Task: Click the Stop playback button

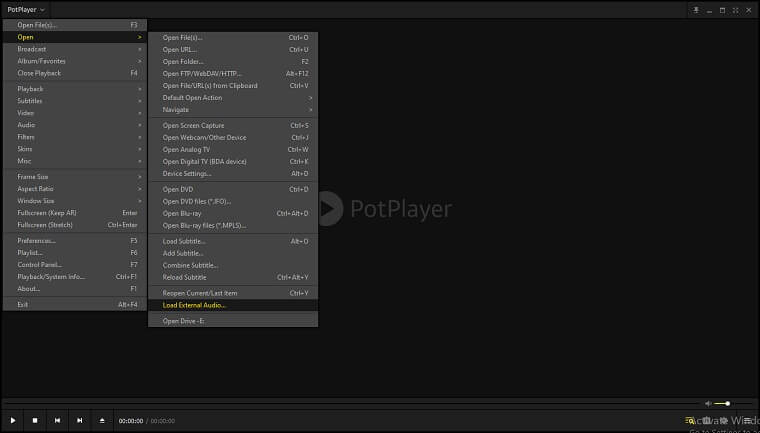Action: [35, 420]
